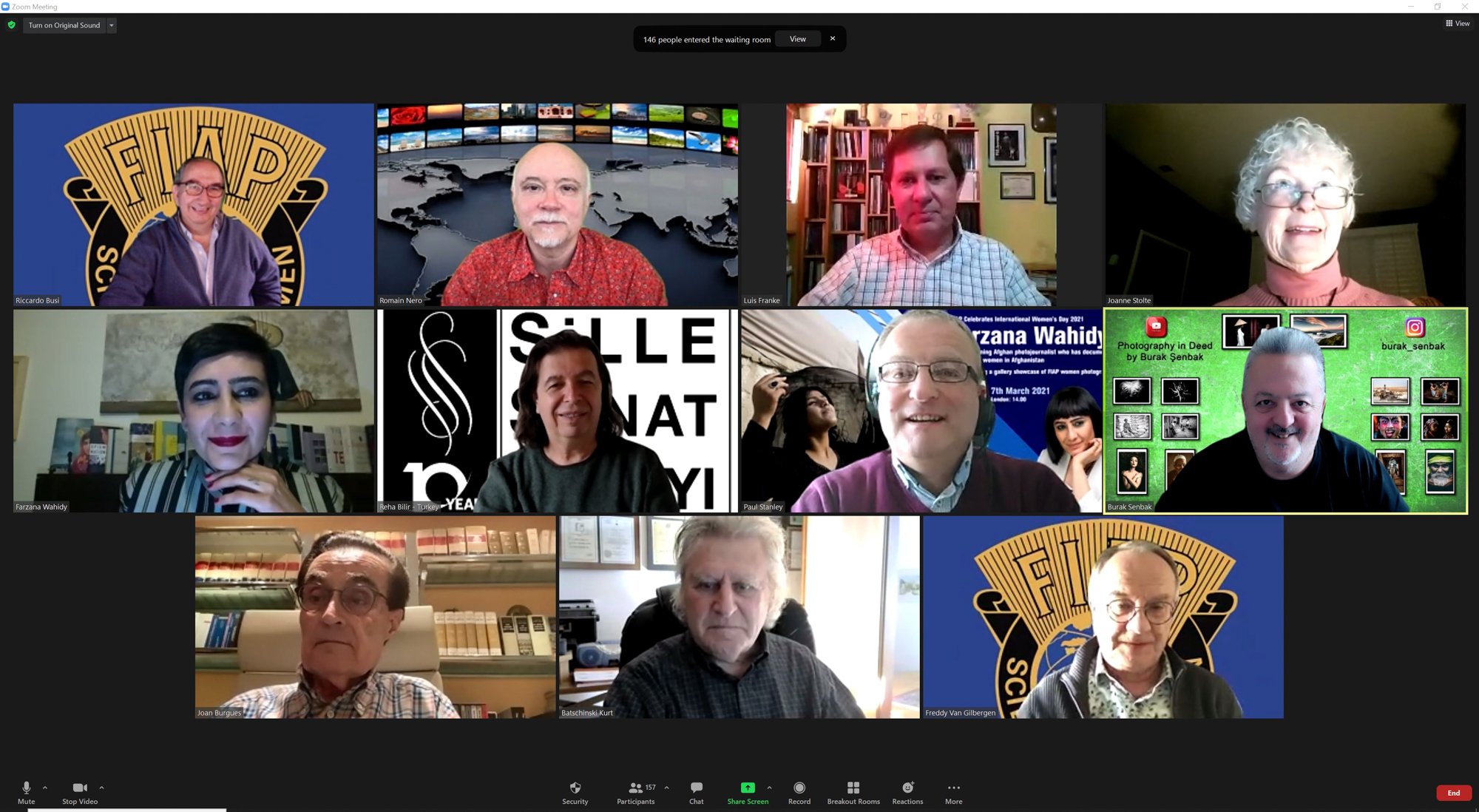The height and width of the screenshot is (812, 1479).
Task: Click the 'Paul Stanley' name label
Action: (763, 507)
